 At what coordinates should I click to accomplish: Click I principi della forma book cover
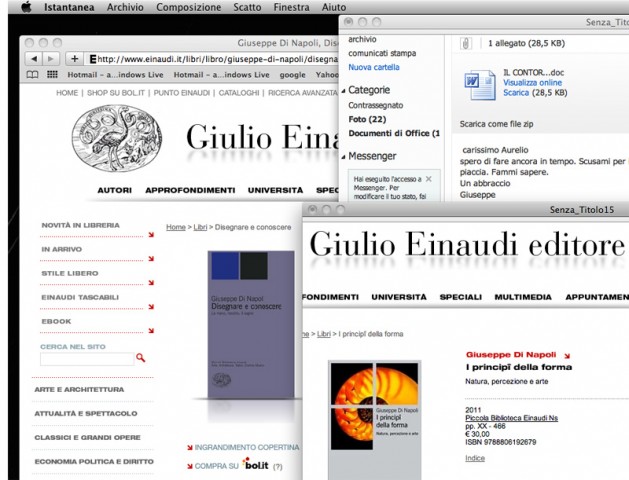pyautogui.click(x=375, y=420)
